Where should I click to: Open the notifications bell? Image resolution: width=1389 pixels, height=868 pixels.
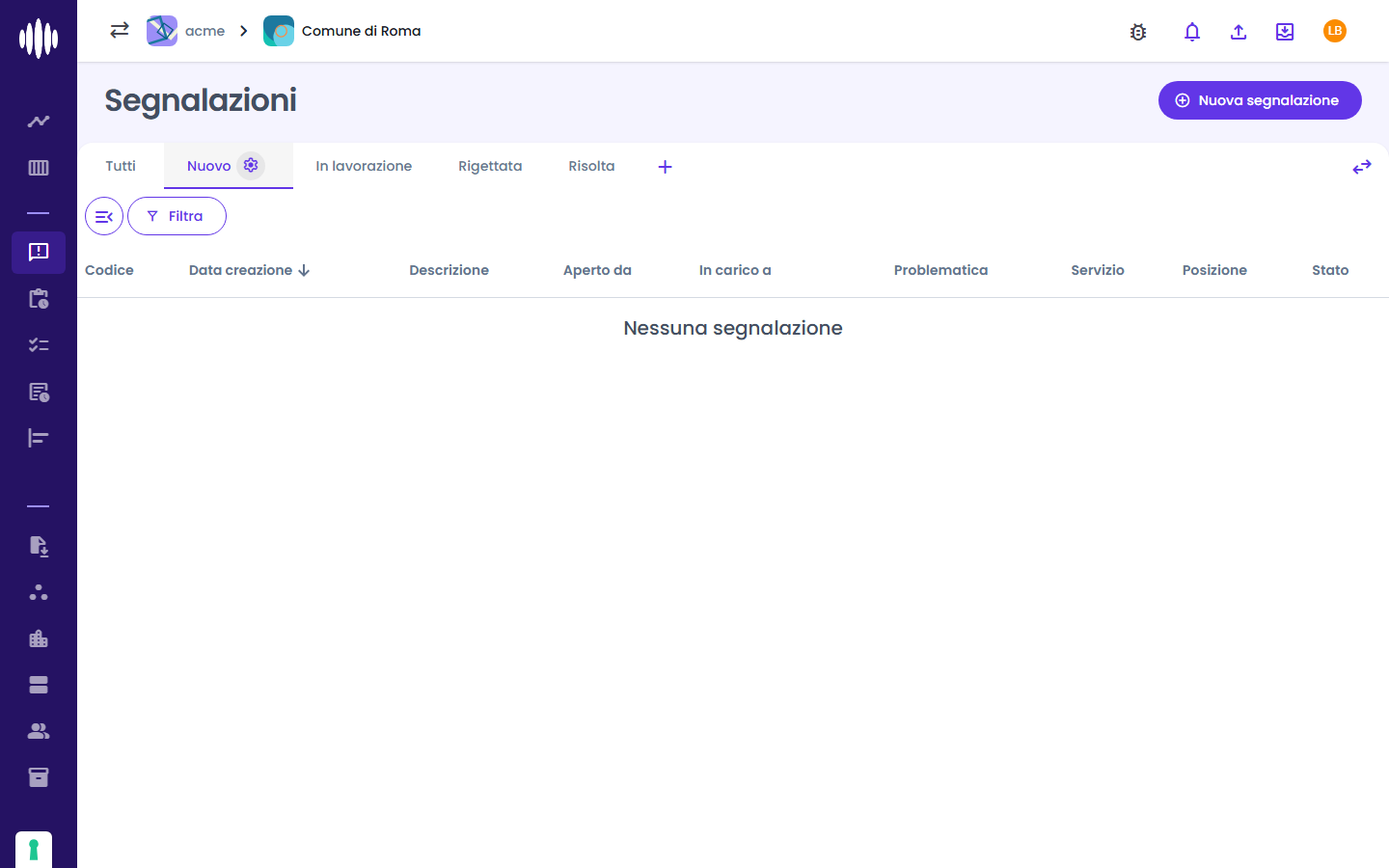(x=1192, y=32)
